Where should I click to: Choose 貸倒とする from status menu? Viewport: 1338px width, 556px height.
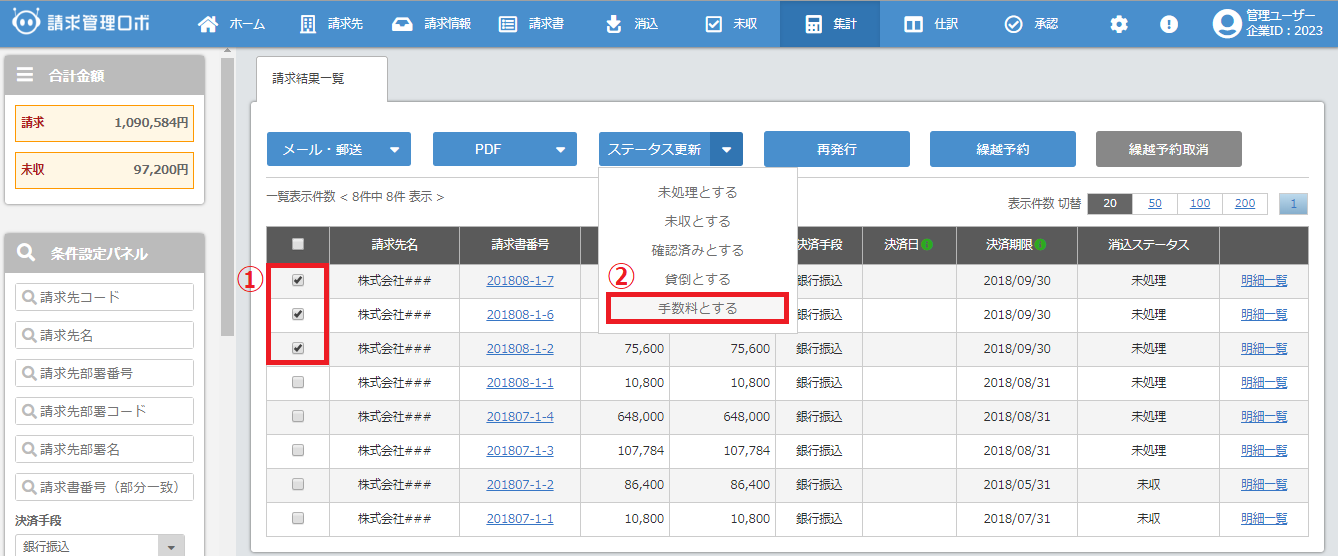coord(697,279)
